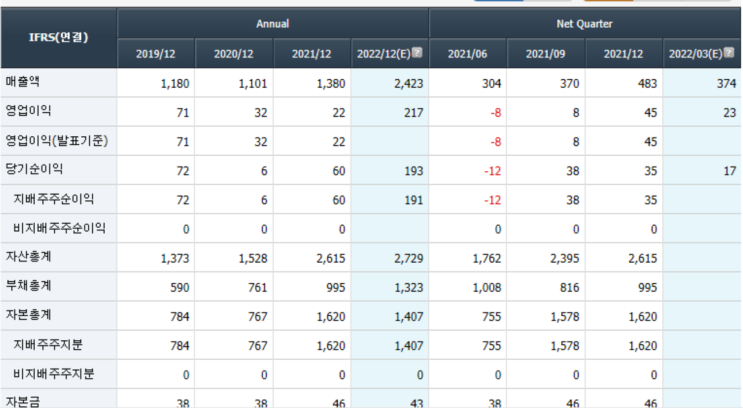743x408 pixels.
Task: Click the 17 quarterly net income estimate
Action: [x=702, y=171]
